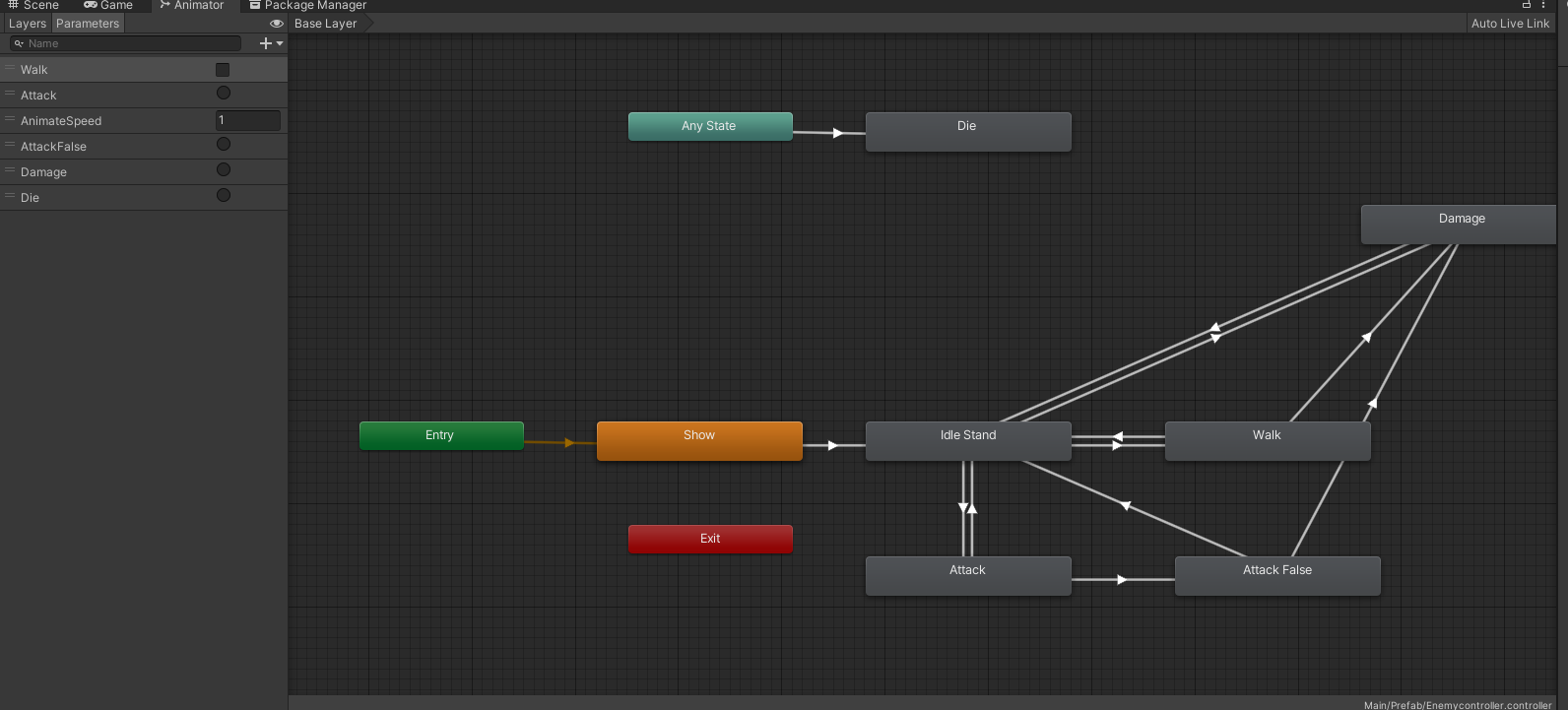
Task: Click the Enemycontroller.controller path label
Action: (x=1458, y=705)
